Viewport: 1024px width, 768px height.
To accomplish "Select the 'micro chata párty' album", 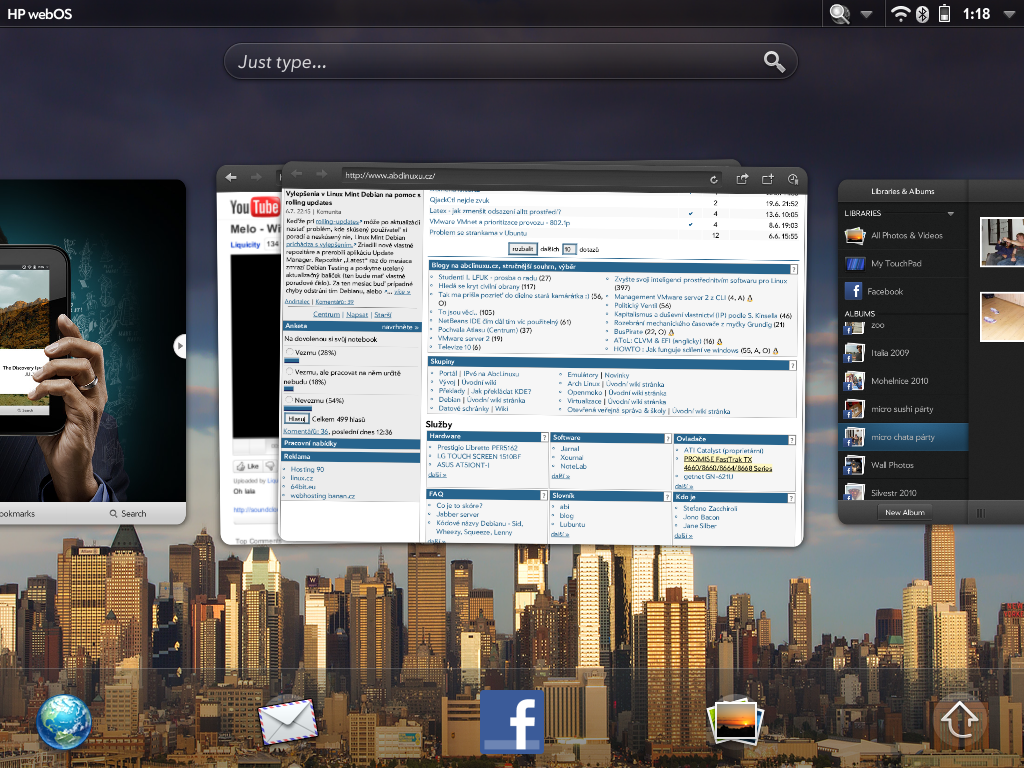I will pyautogui.click(x=903, y=437).
